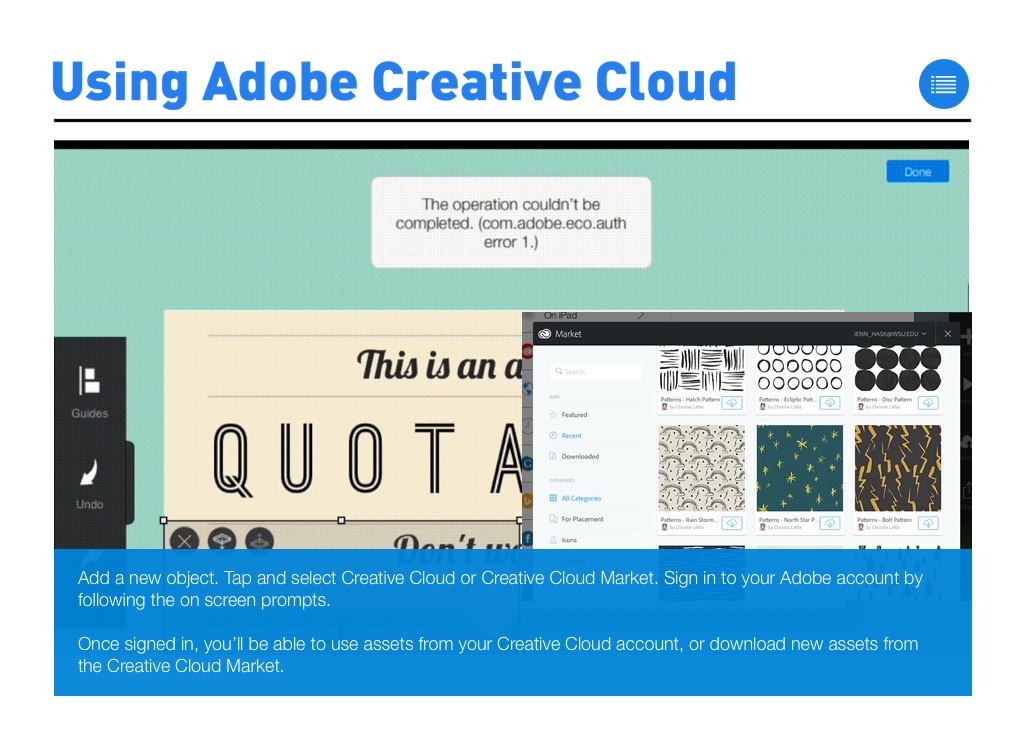Image resolution: width=1024 pixels, height=748 pixels.
Task: Click the bring forward layer icon
Action: coord(259,541)
